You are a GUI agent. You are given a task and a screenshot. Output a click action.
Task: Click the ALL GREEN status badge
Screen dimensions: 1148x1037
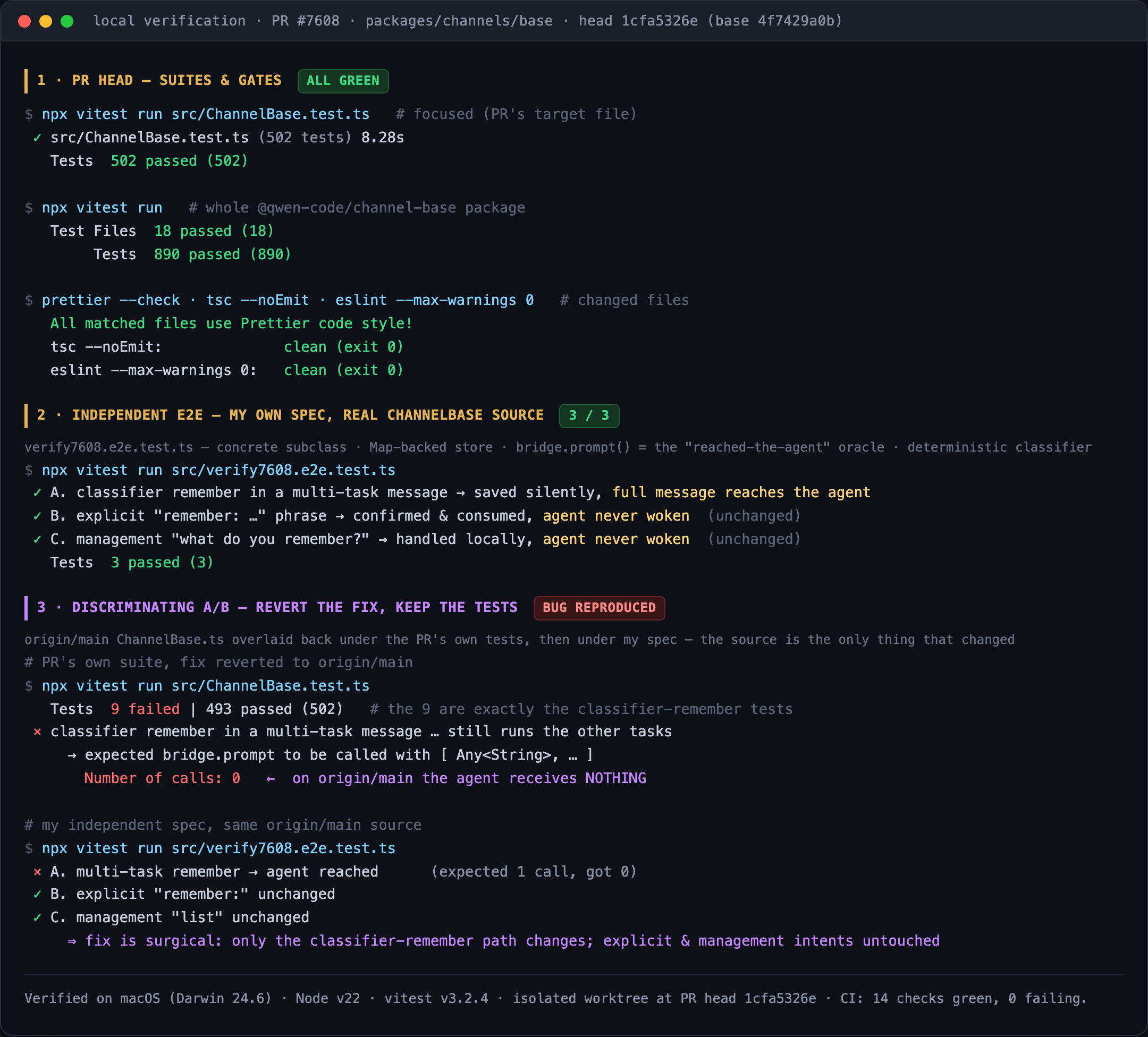[x=343, y=81]
